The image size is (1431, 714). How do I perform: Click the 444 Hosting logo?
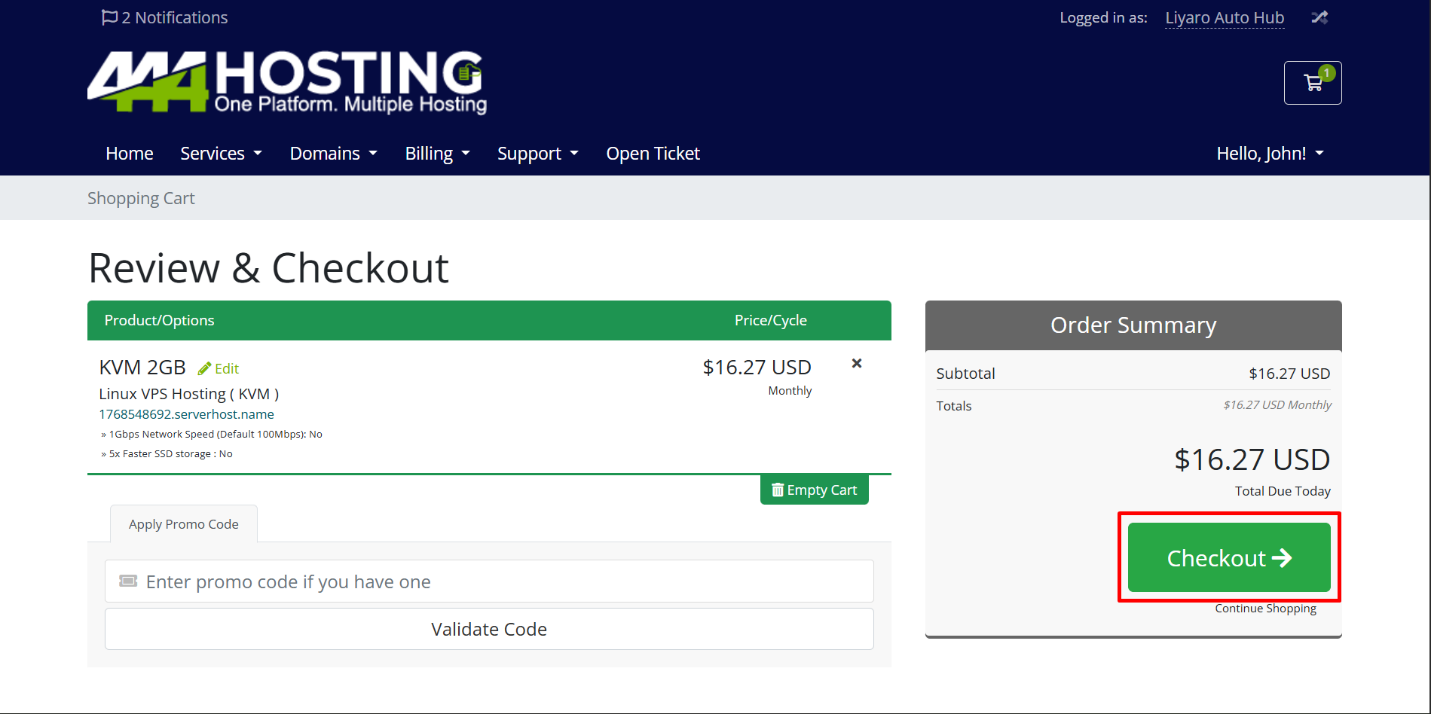click(x=287, y=82)
